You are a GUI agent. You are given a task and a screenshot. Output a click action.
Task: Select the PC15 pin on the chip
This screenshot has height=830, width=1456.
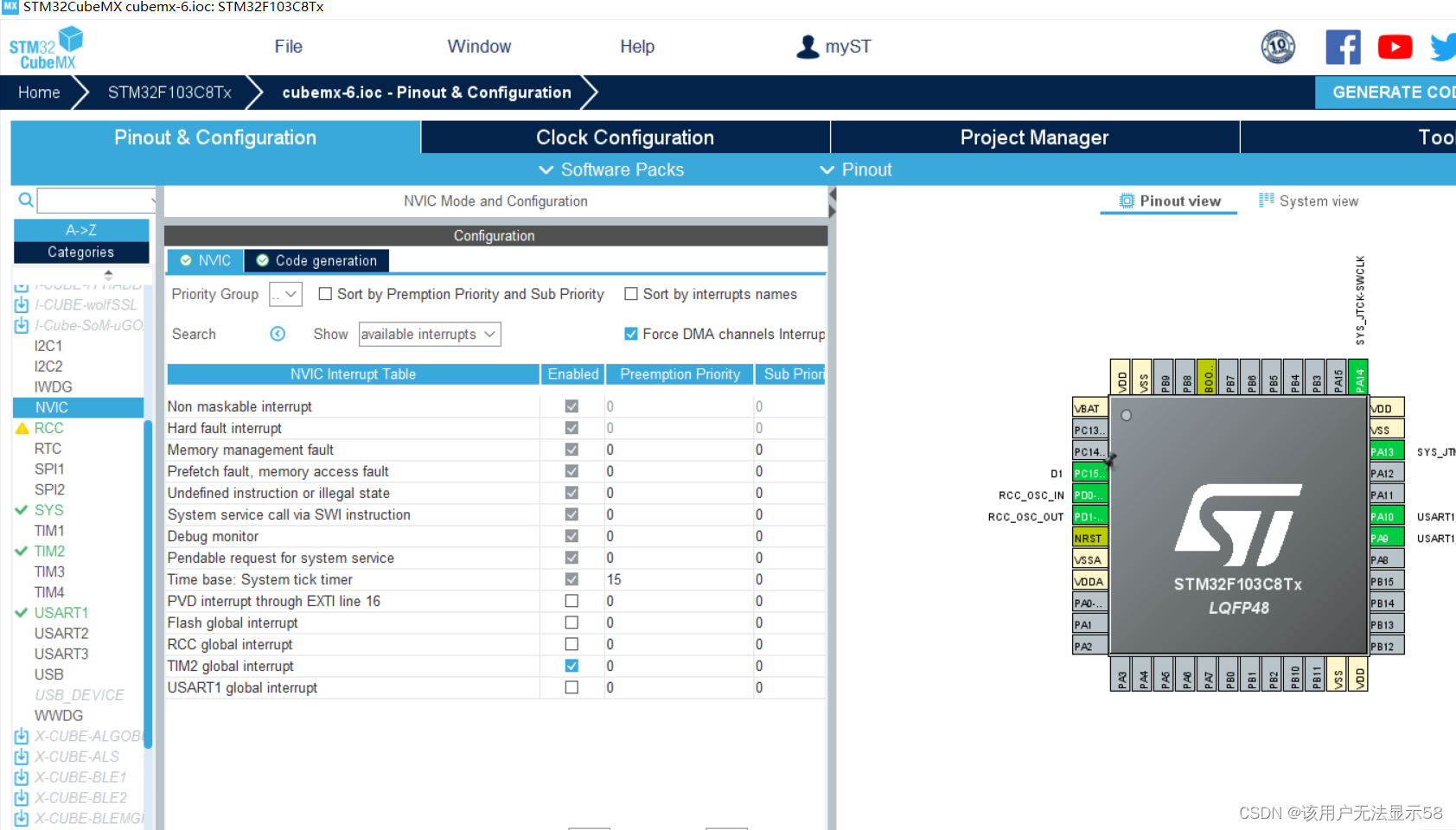pos(1089,473)
